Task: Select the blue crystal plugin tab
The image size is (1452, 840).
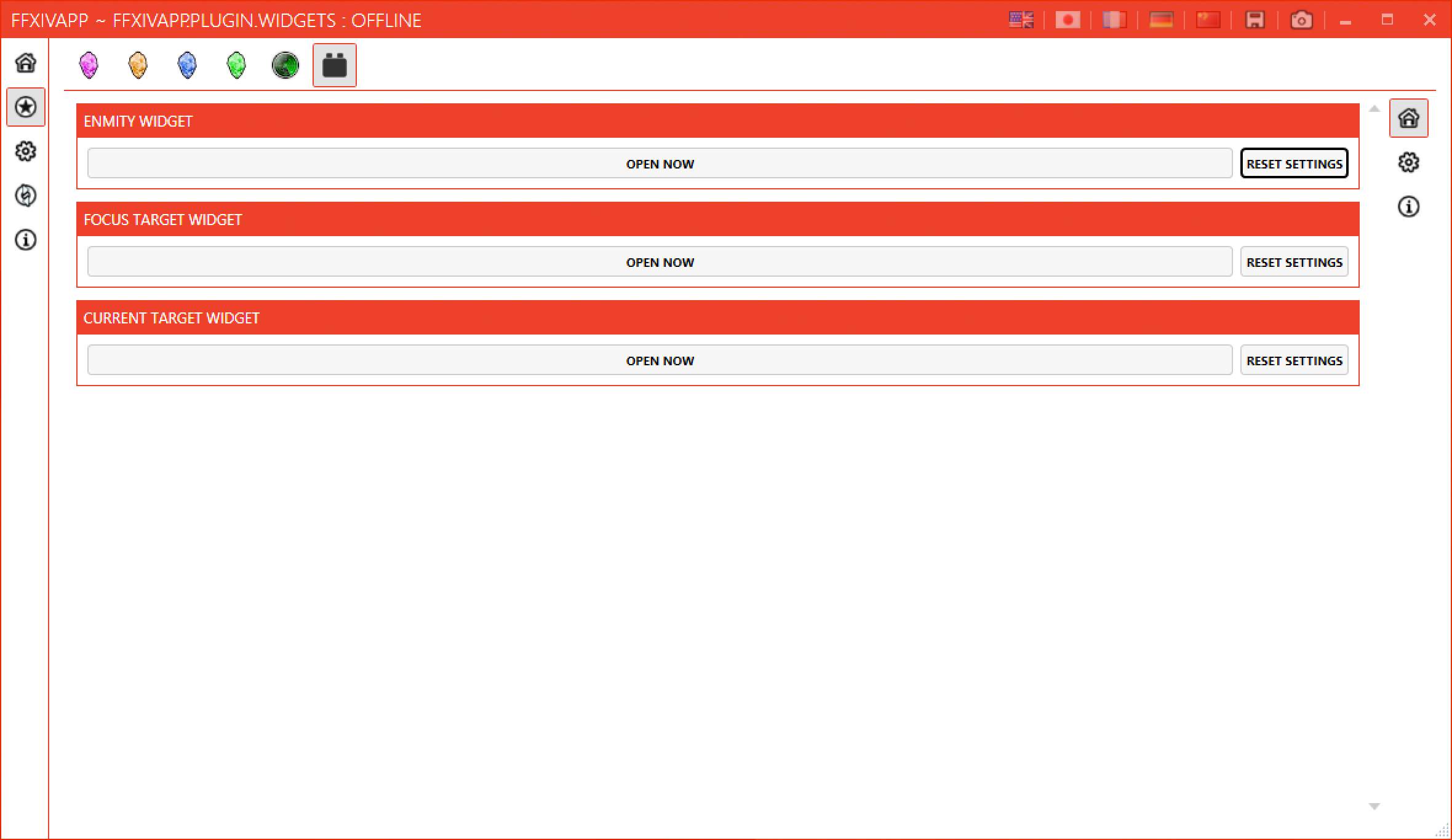Action: click(187, 65)
